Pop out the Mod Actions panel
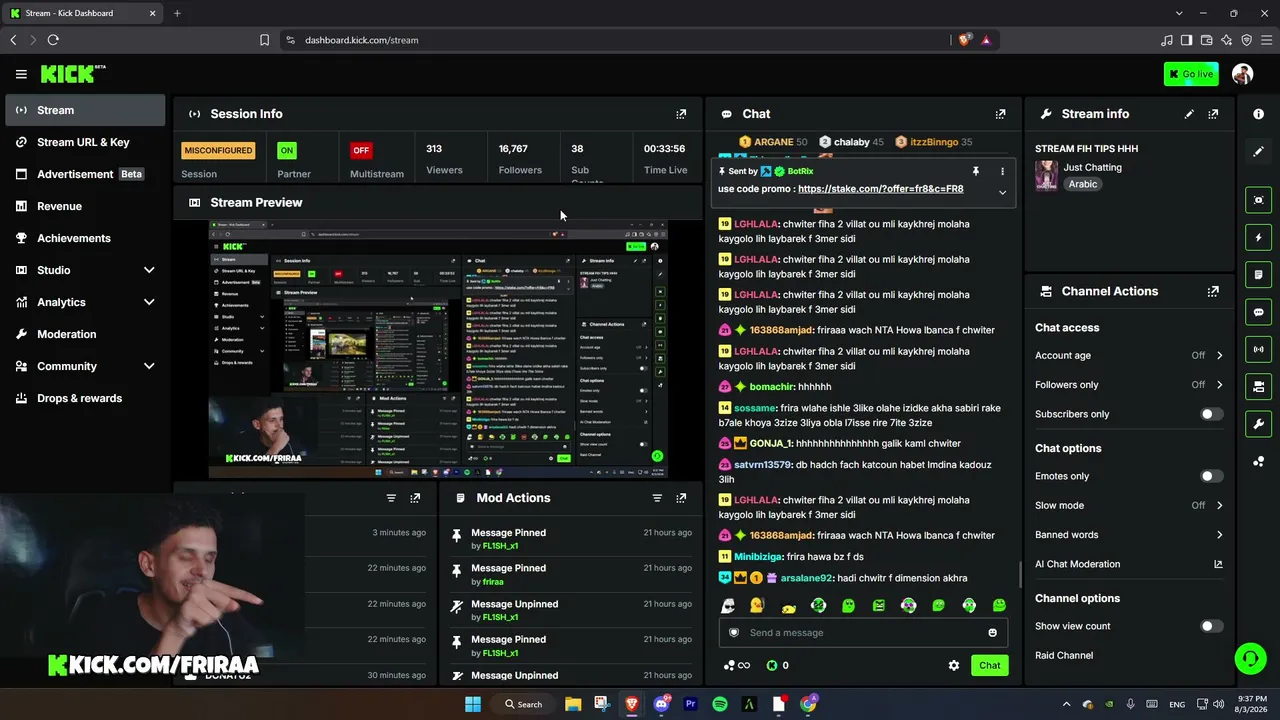Viewport: 1280px width, 720px height. tap(681, 498)
